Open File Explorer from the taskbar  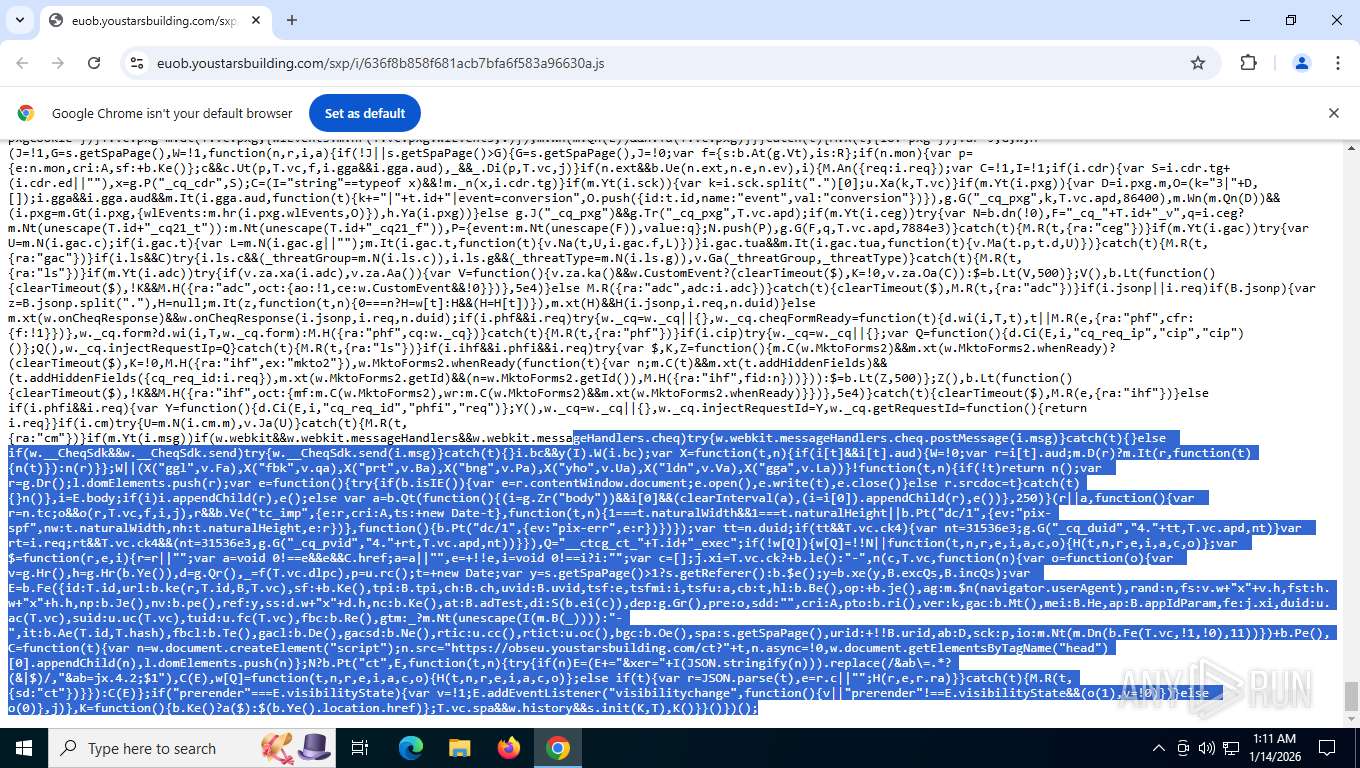pyautogui.click(x=459, y=748)
